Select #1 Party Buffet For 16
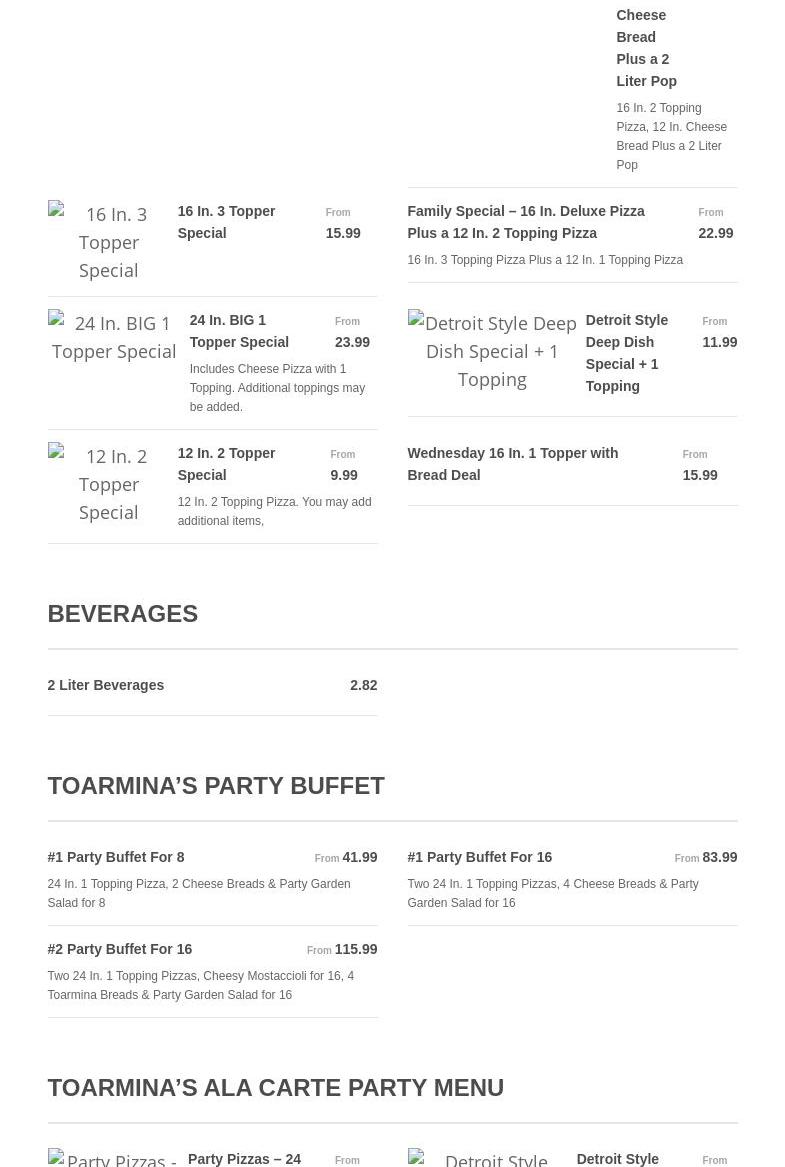Viewport: 785px width, 1167px height. click(x=480, y=857)
